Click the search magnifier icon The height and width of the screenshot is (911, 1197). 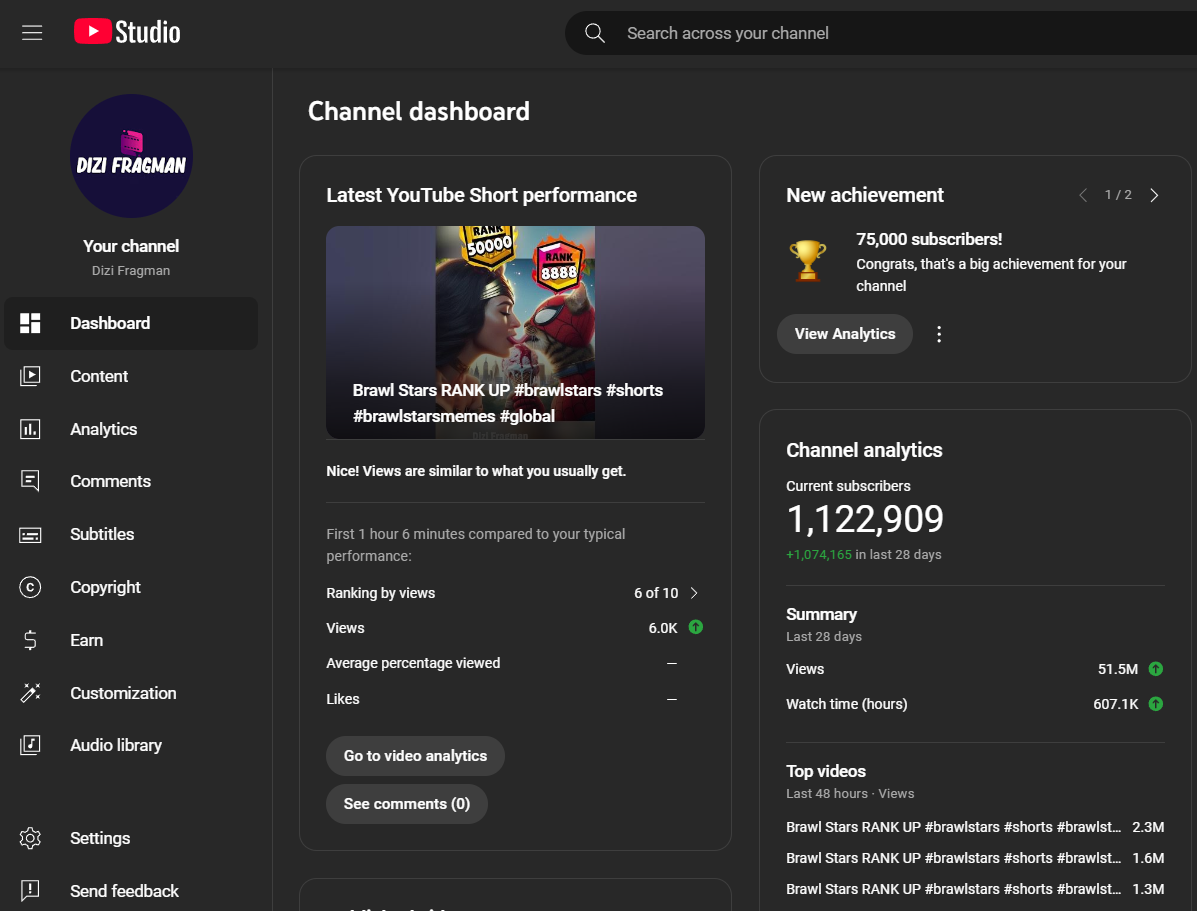(x=595, y=33)
